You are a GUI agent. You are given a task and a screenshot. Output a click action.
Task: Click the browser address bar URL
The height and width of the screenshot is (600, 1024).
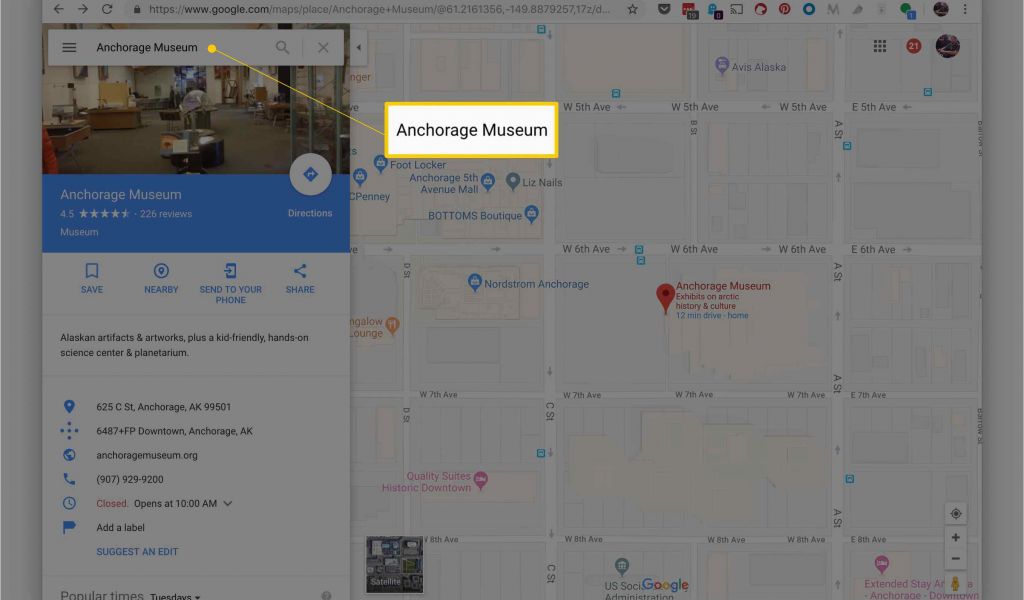[379, 9]
